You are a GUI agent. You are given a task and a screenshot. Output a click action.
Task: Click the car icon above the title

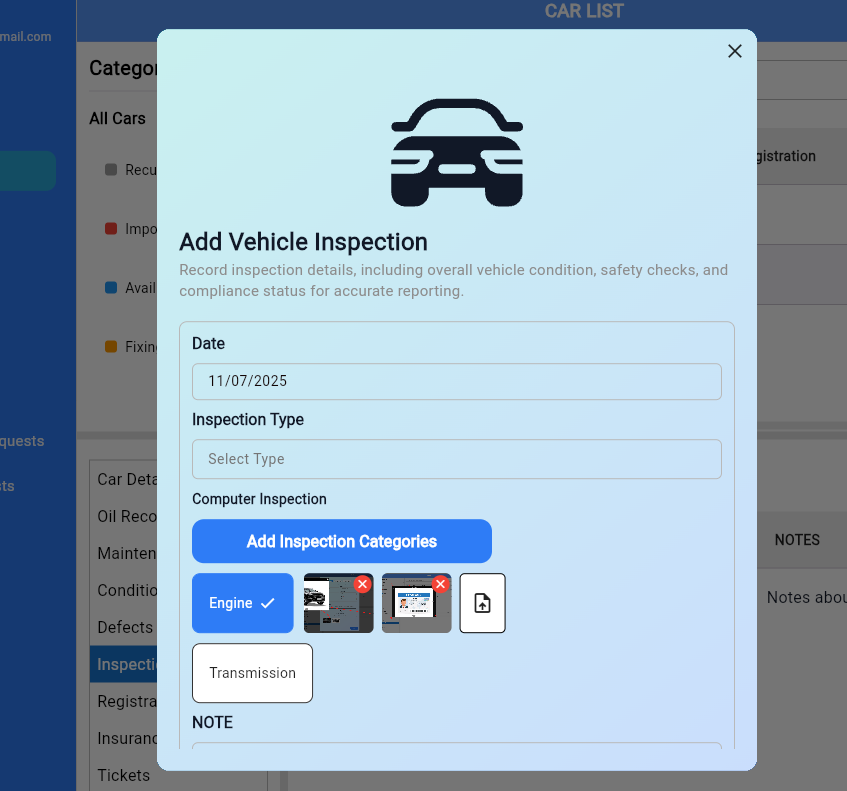tap(456, 153)
